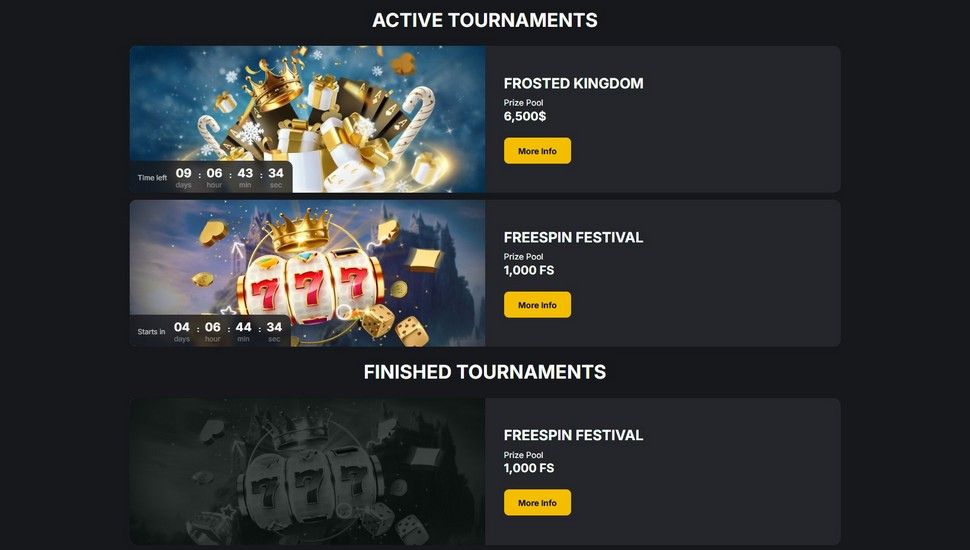Open More Info for Frosted Kingdom
This screenshot has height=550, width=970.
537,151
